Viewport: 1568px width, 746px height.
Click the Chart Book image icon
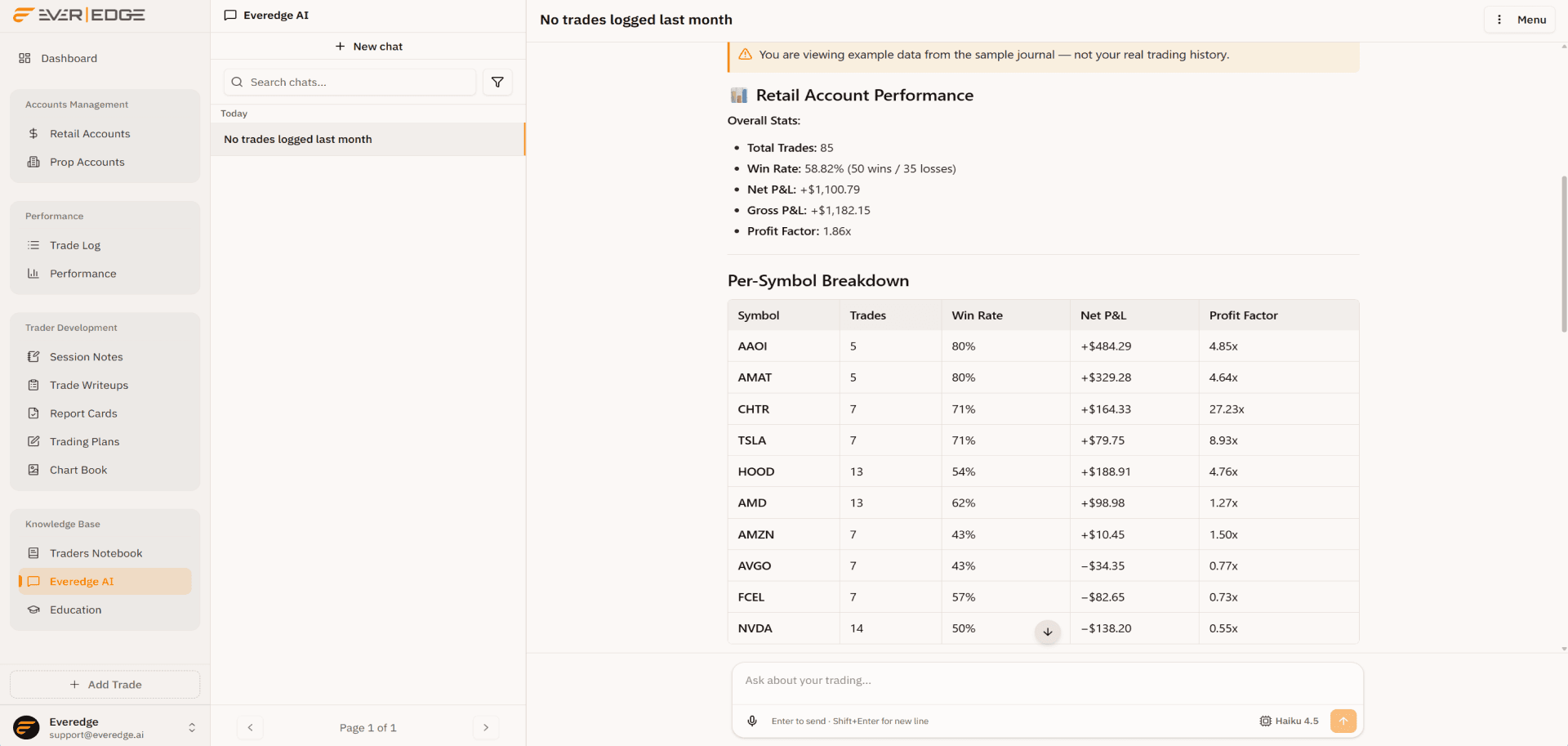pyautogui.click(x=33, y=470)
